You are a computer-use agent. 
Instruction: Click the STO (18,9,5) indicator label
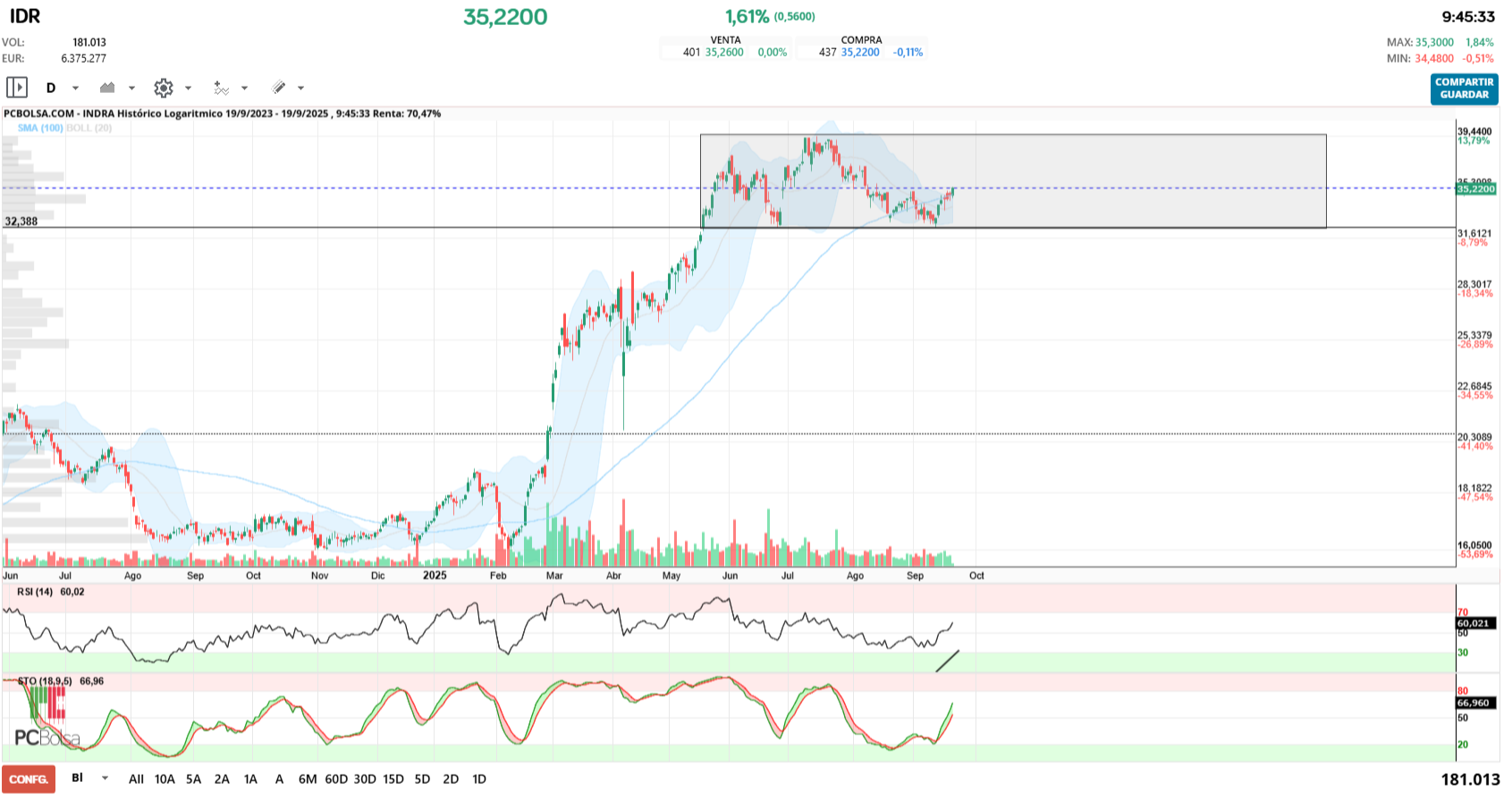pyautogui.click(x=45, y=681)
